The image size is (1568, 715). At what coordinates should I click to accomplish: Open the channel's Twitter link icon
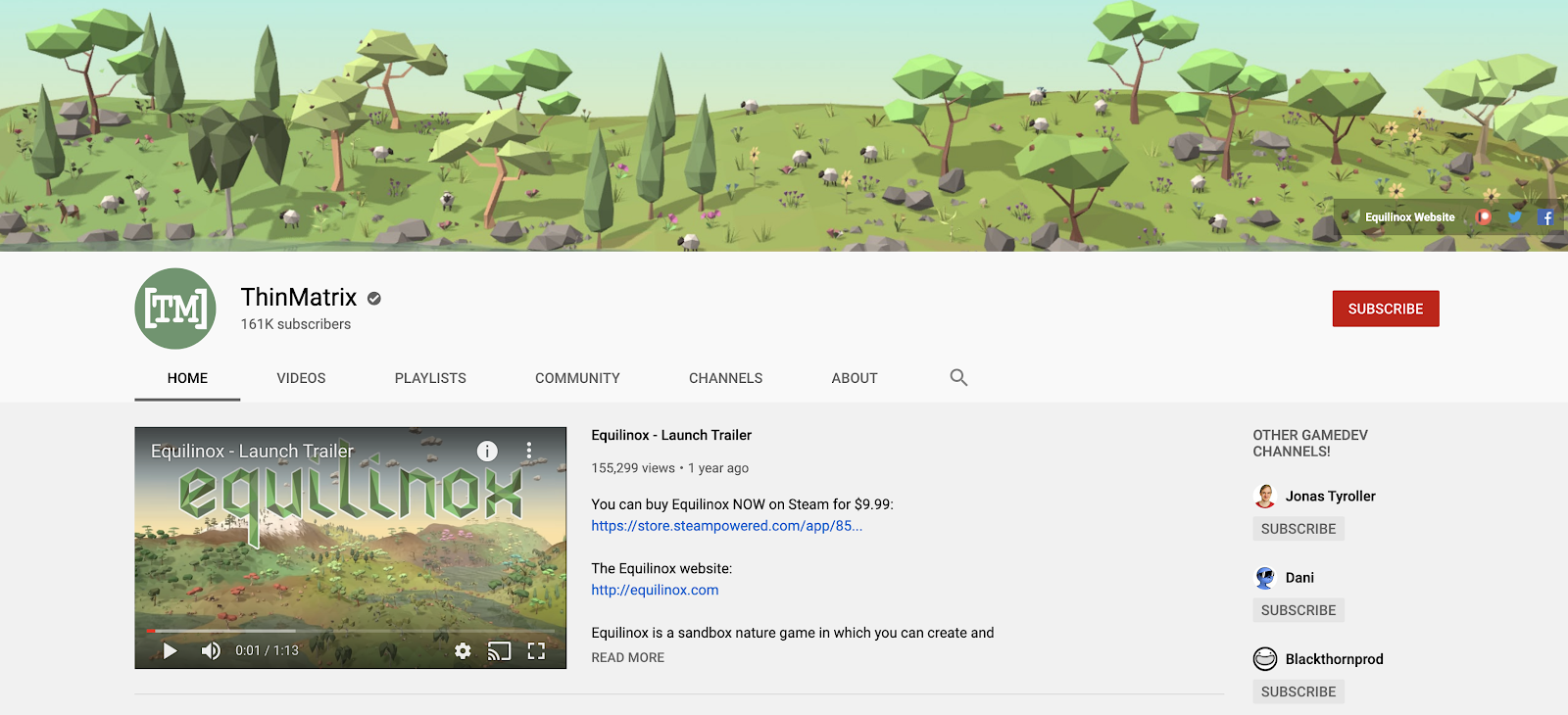pyautogui.click(x=1515, y=217)
